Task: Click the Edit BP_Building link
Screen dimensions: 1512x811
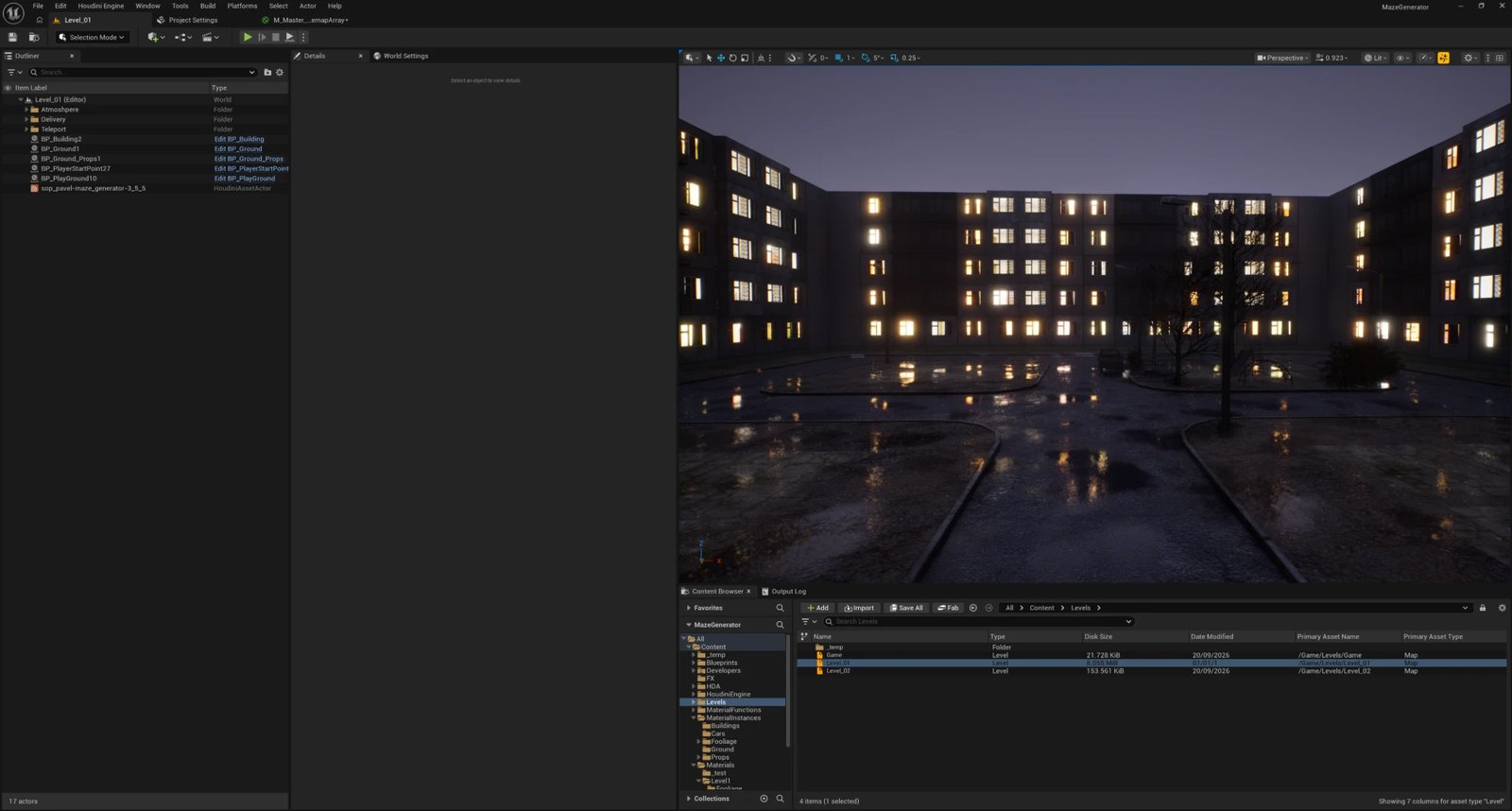Action: pos(239,139)
